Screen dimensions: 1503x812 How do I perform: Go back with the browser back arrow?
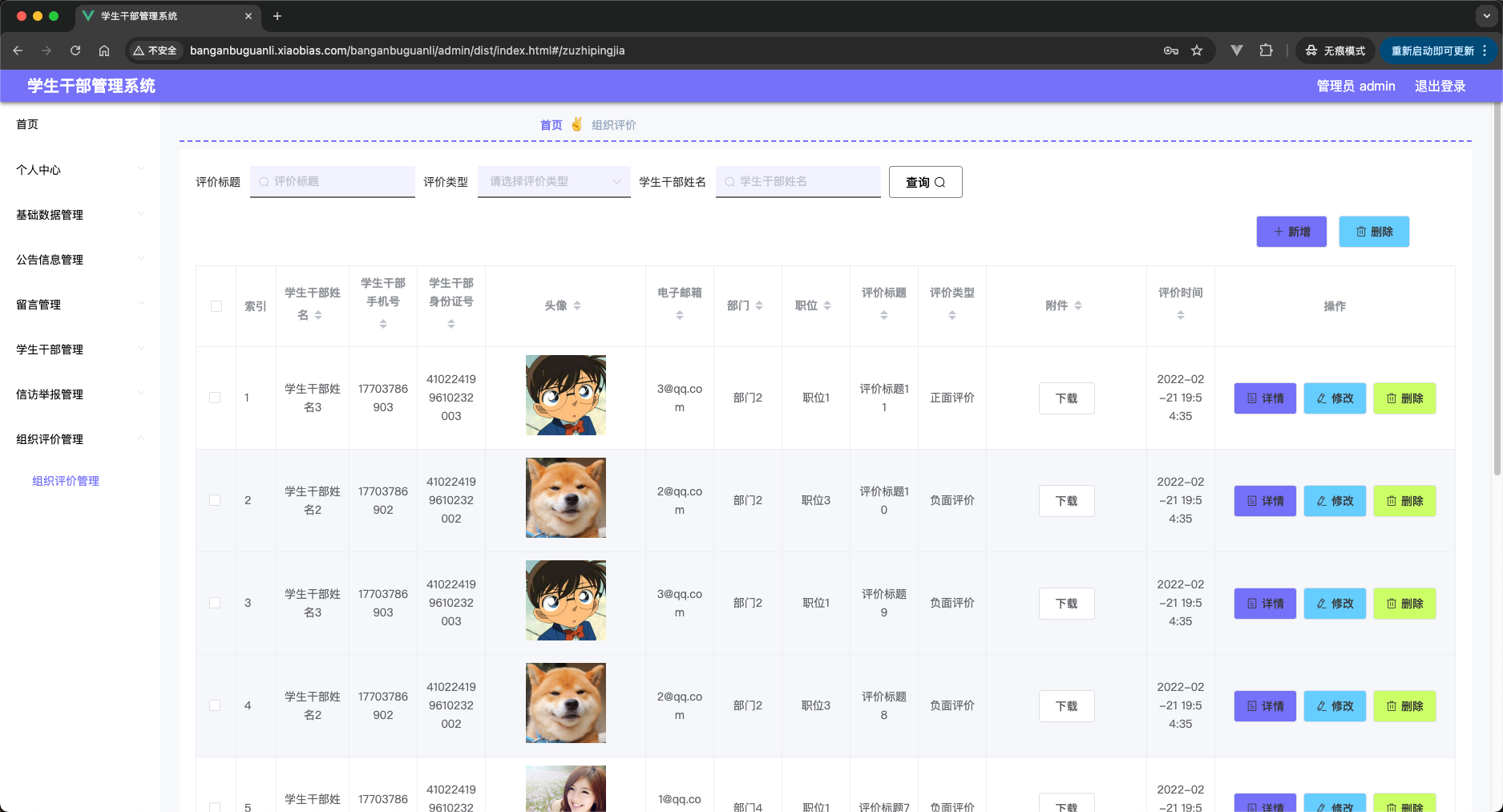(18, 50)
